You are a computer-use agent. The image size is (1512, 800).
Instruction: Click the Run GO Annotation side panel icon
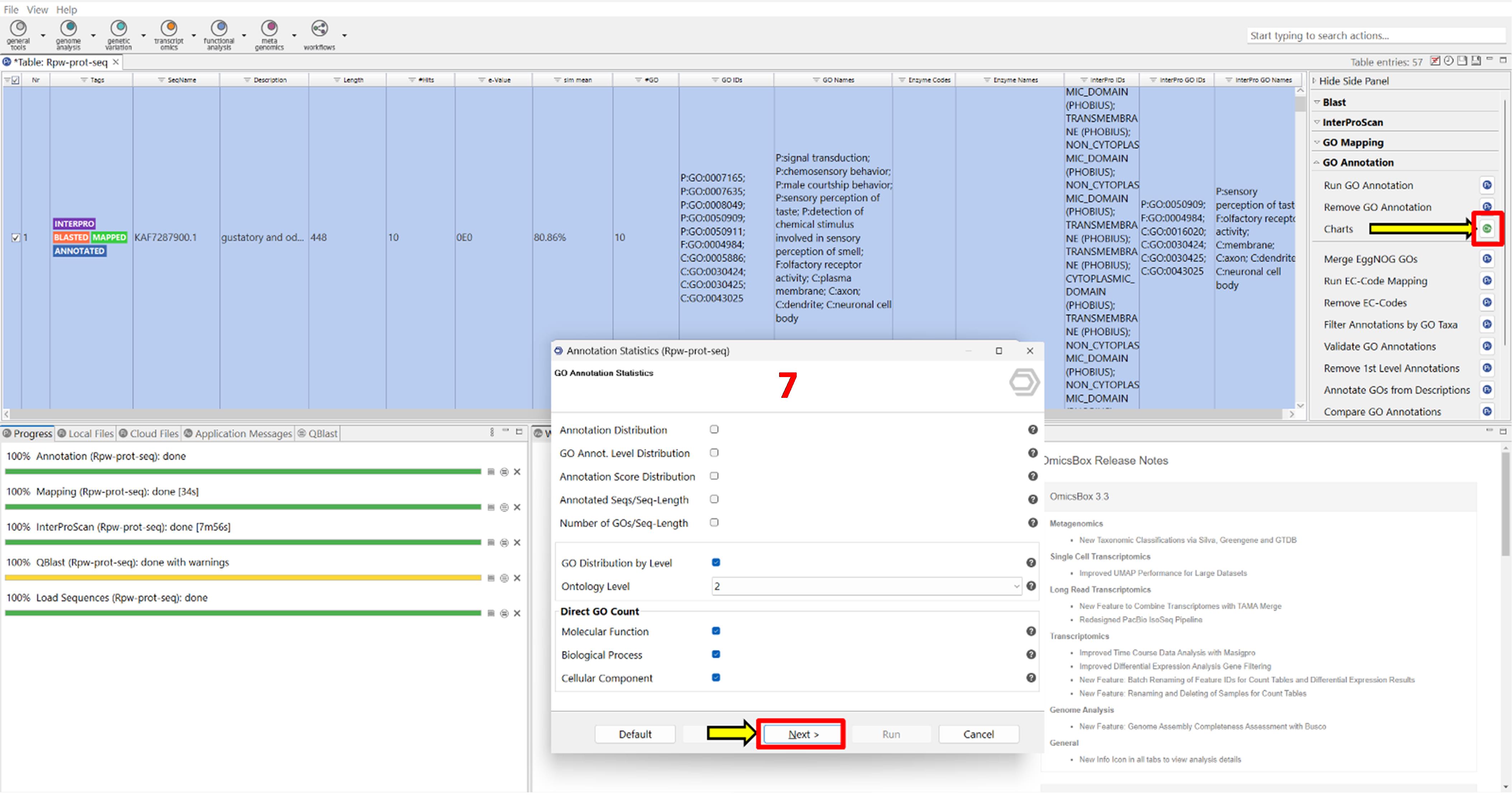tap(1487, 185)
